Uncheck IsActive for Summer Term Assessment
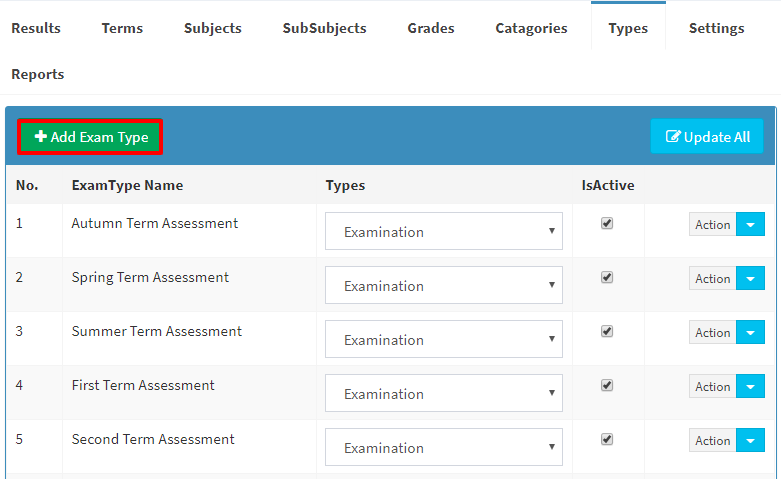Screen dimensions: 781x479 [607, 331]
